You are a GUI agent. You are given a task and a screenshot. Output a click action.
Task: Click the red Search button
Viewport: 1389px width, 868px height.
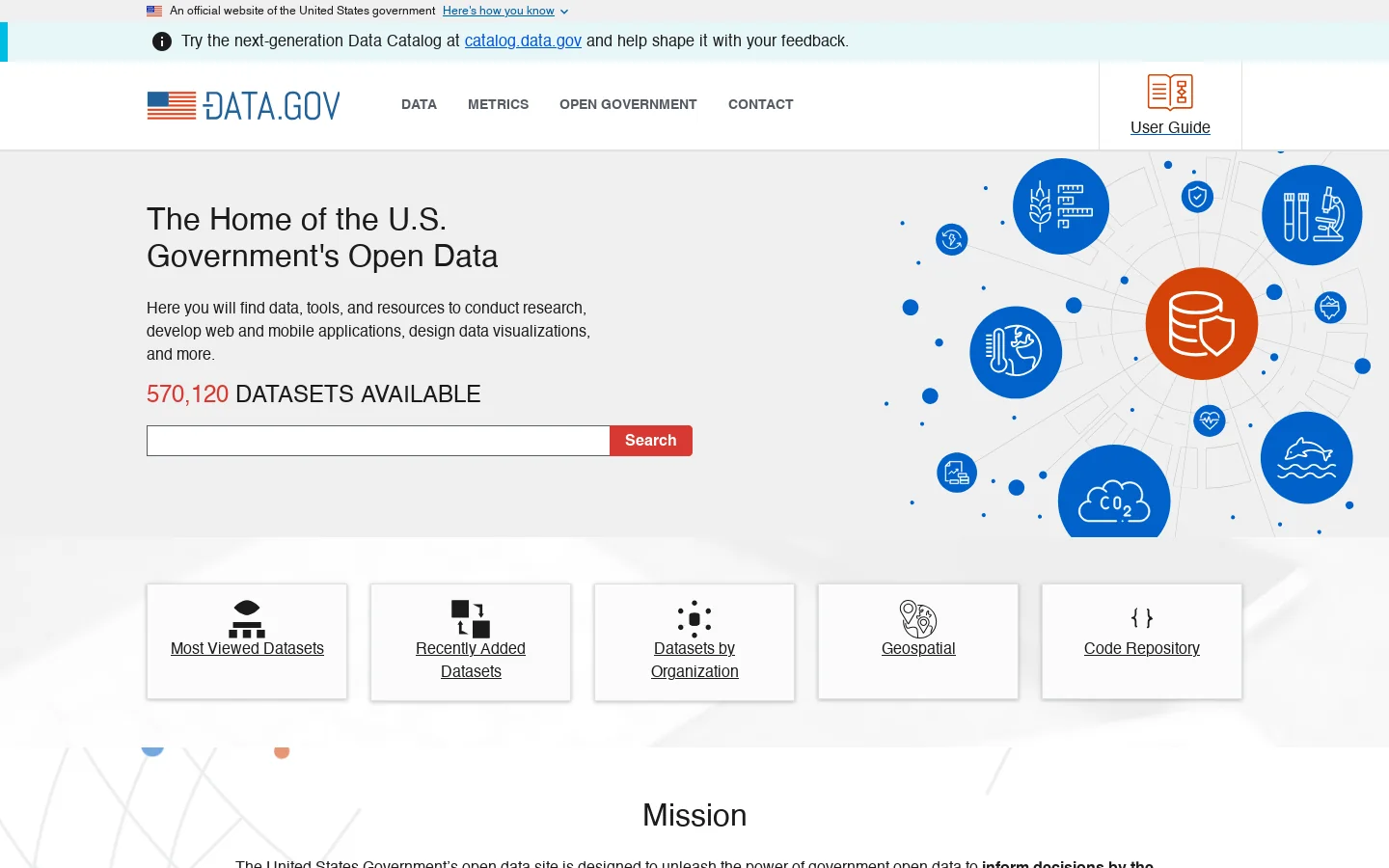(651, 441)
